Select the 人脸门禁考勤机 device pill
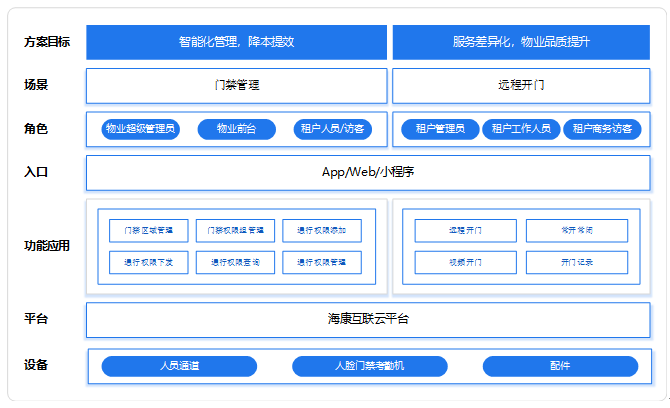This screenshot has height=408, width=670. pos(369,366)
